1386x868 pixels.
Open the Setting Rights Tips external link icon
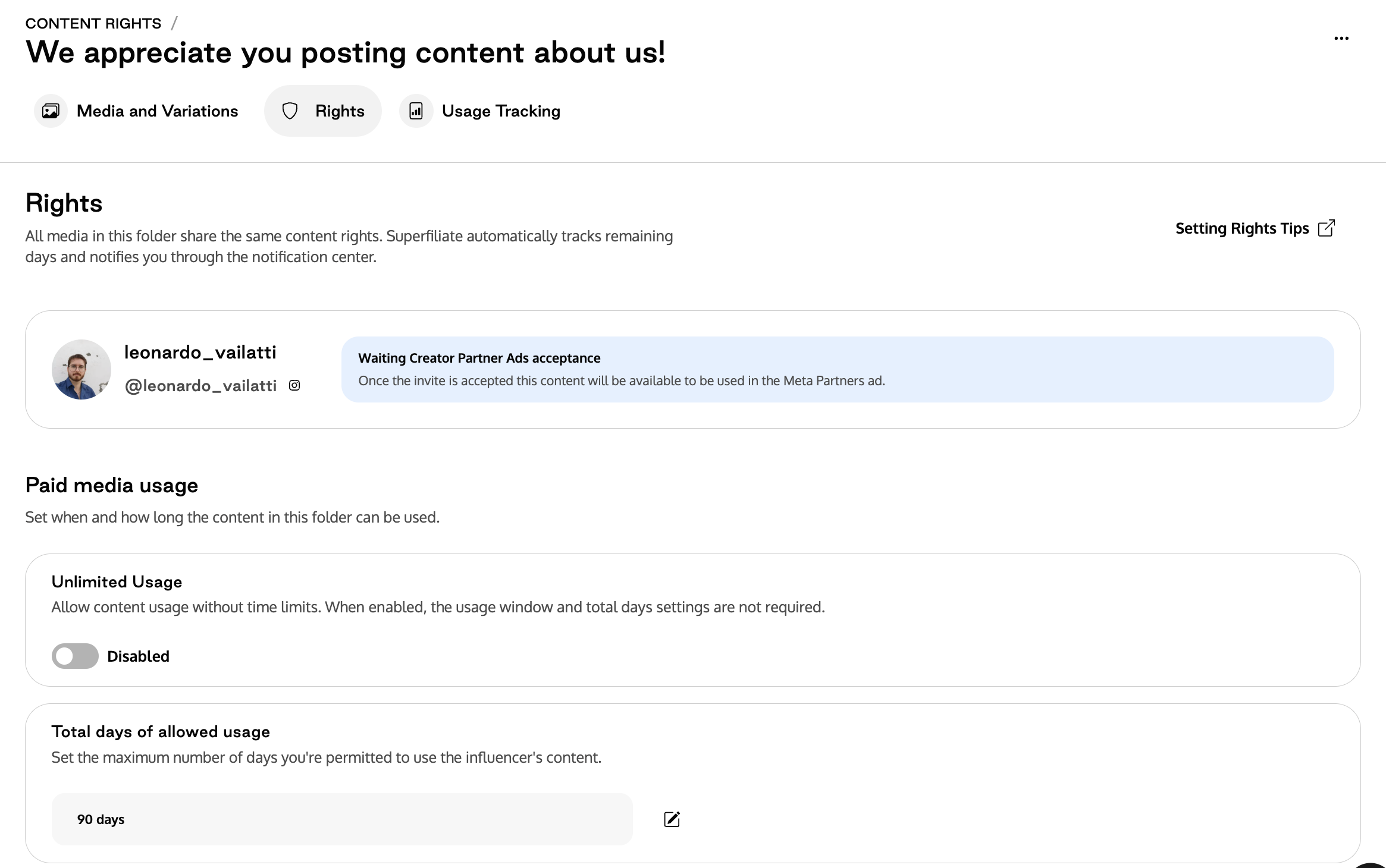click(x=1327, y=228)
